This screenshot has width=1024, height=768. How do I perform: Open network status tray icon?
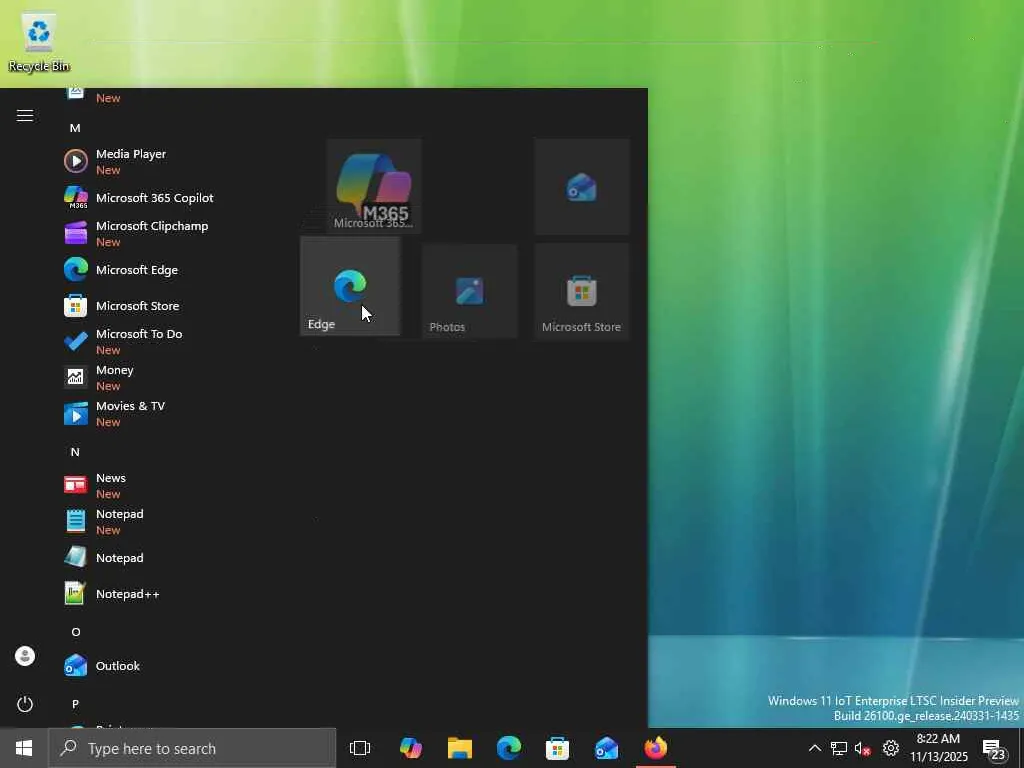pos(839,748)
